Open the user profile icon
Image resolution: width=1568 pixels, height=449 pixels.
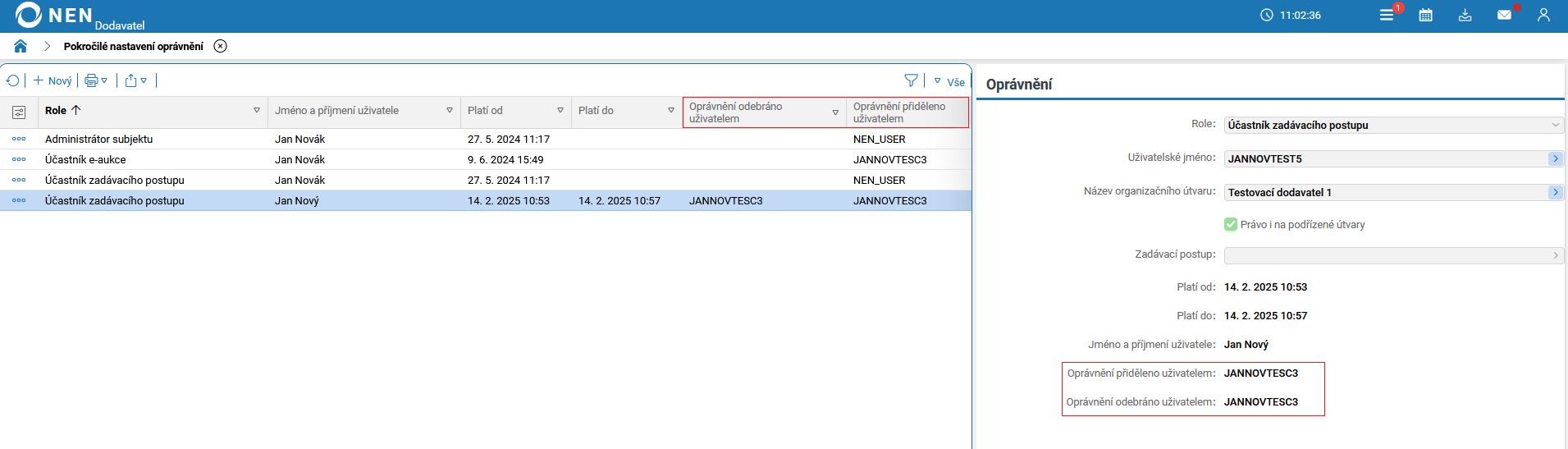[x=1543, y=15]
